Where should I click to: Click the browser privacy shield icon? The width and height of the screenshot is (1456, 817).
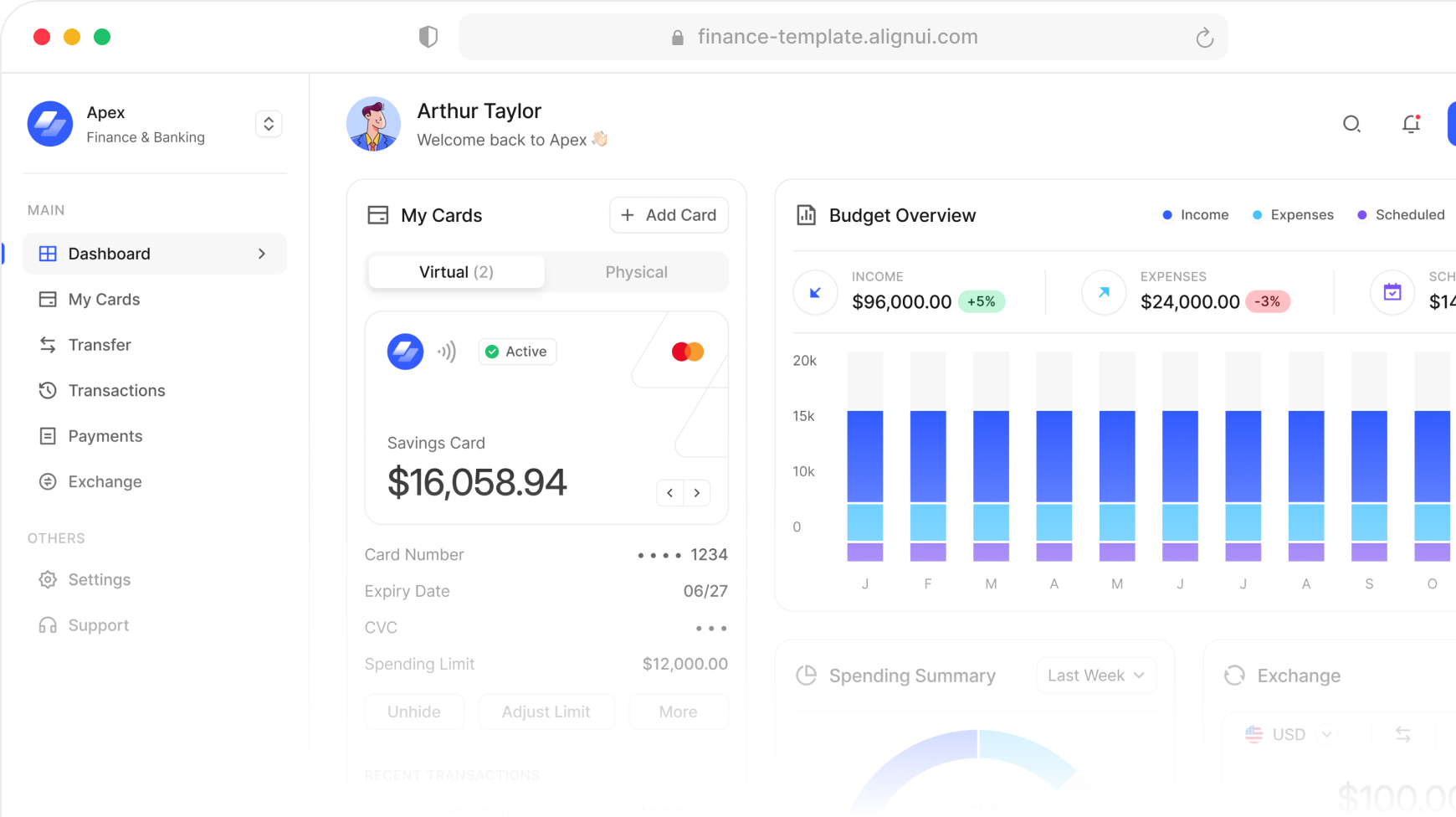pos(428,37)
